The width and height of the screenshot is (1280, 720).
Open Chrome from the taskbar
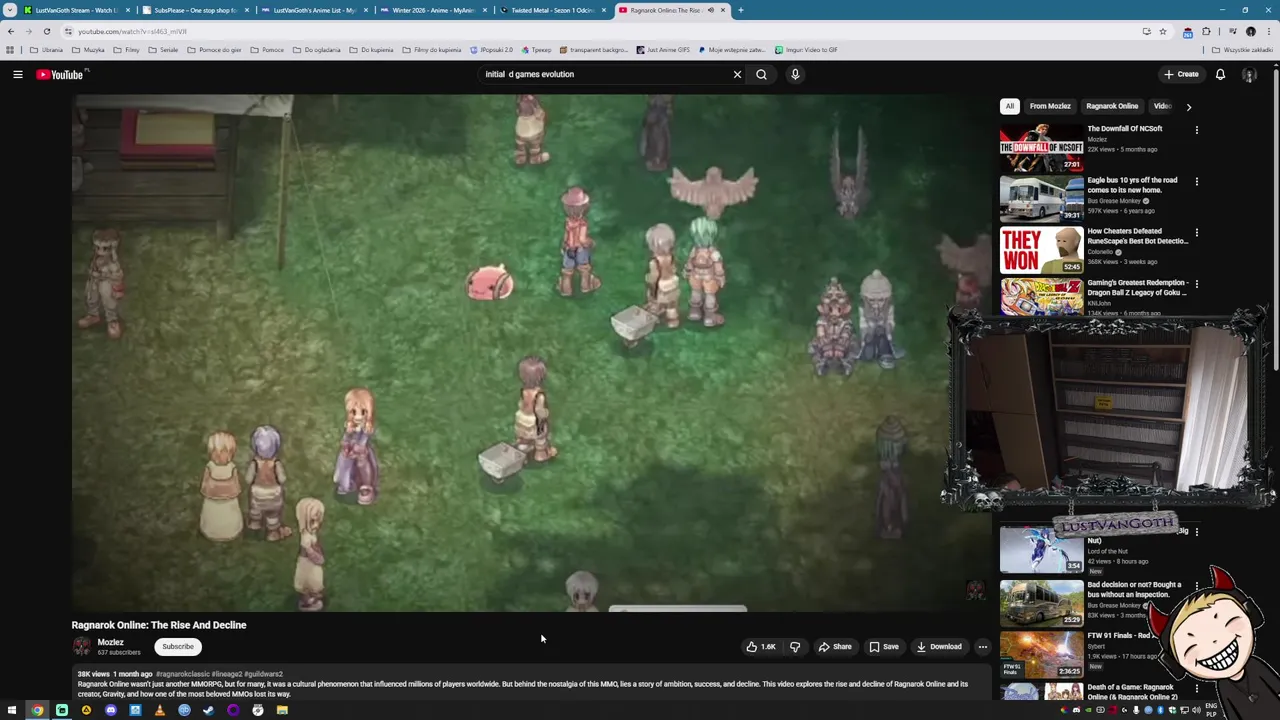click(x=37, y=710)
